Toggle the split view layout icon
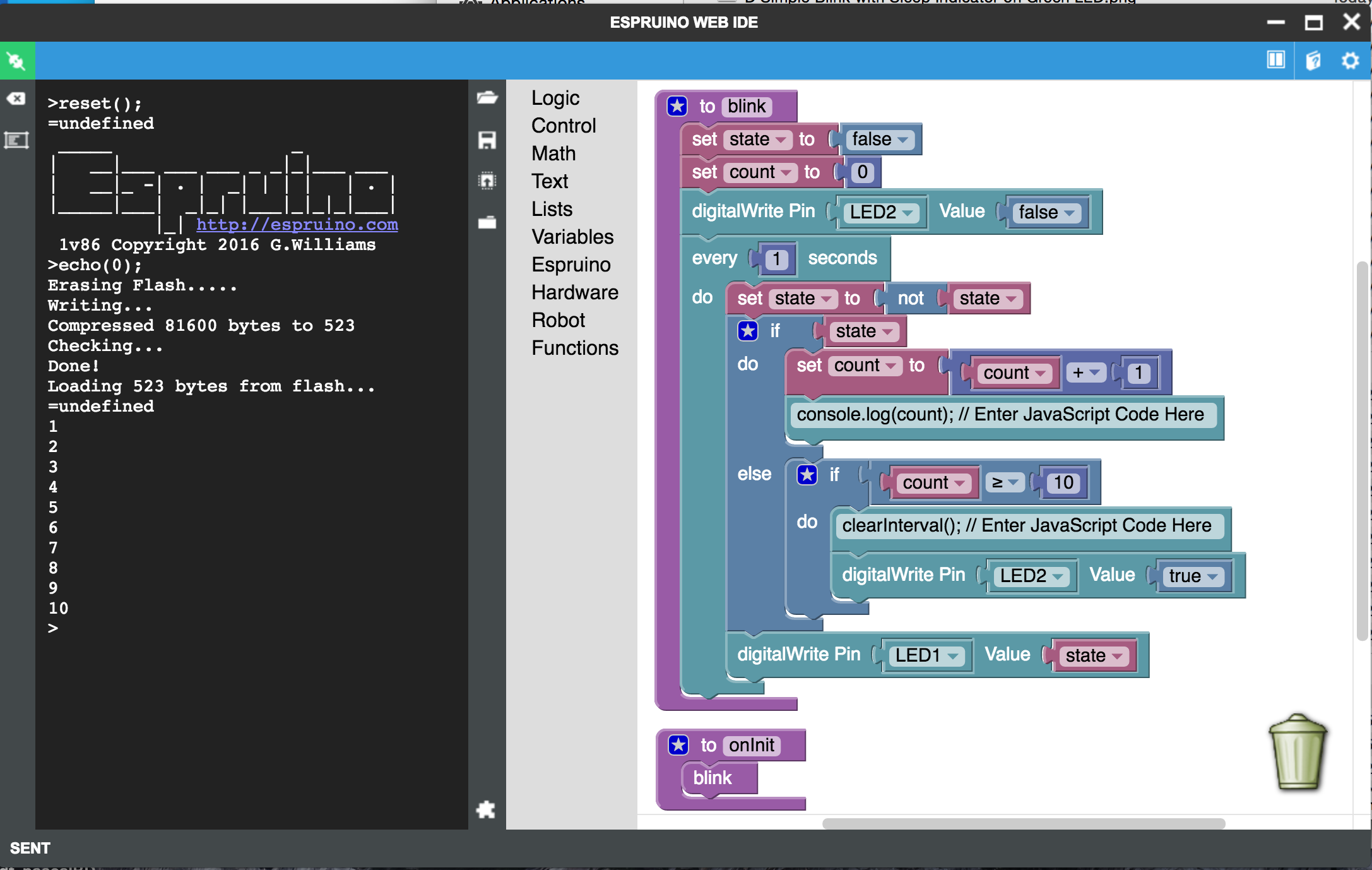Image resolution: width=1372 pixels, height=870 pixels. tap(1275, 60)
